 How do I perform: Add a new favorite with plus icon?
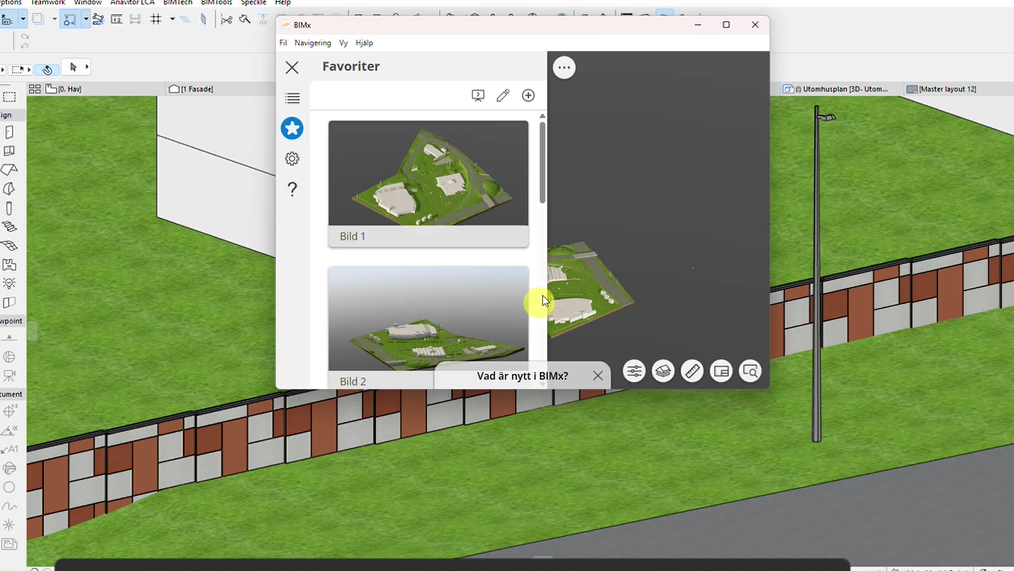(528, 96)
